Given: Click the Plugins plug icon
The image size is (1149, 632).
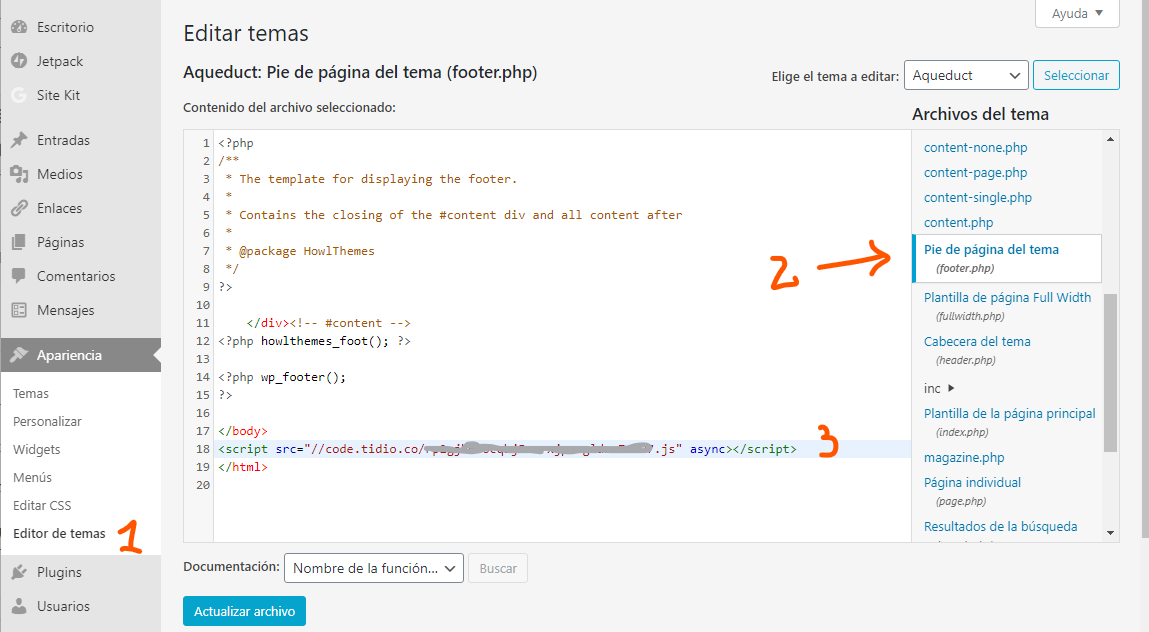Looking at the screenshot, I should pyautogui.click(x=19, y=572).
